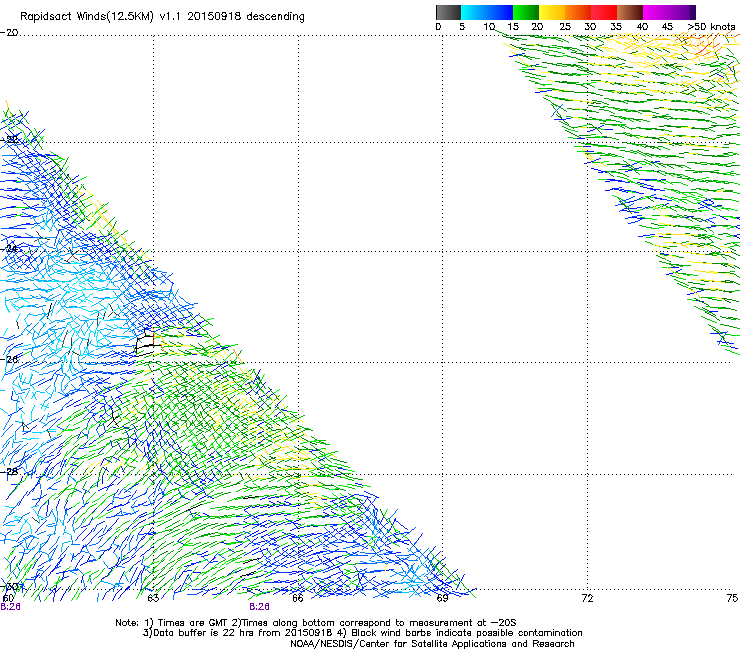Click the '5' label under the color legend
740x650 pixels.
point(462,27)
